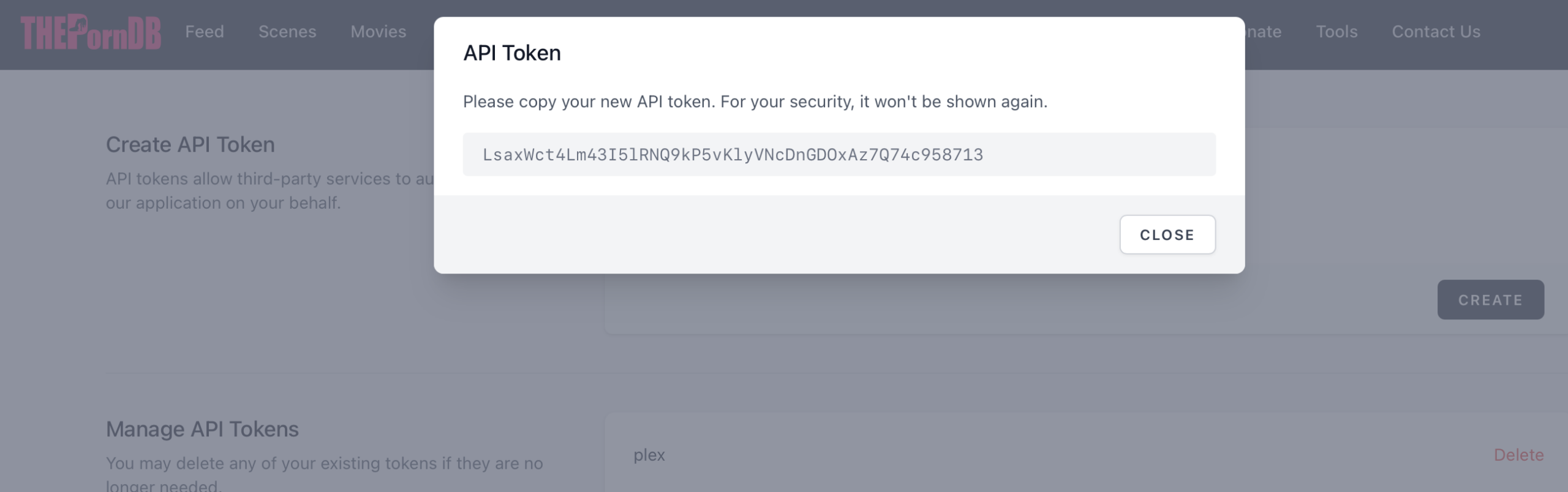The height and width of the screenshot is (492, 1568).
Task: Click the 'You may delete any' description text
Action: 324,464
